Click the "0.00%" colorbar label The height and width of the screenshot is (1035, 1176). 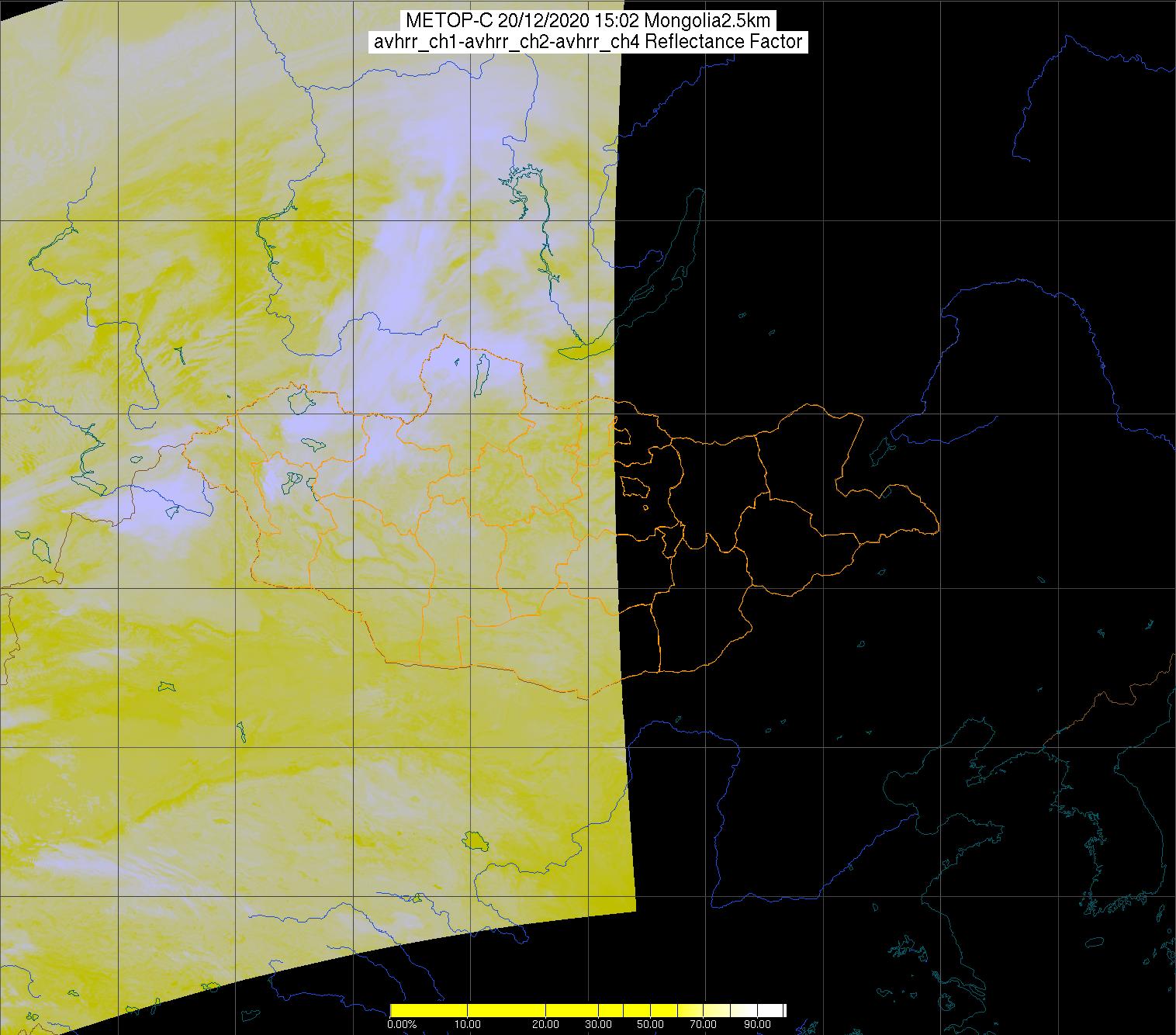tap(403, 1024)
